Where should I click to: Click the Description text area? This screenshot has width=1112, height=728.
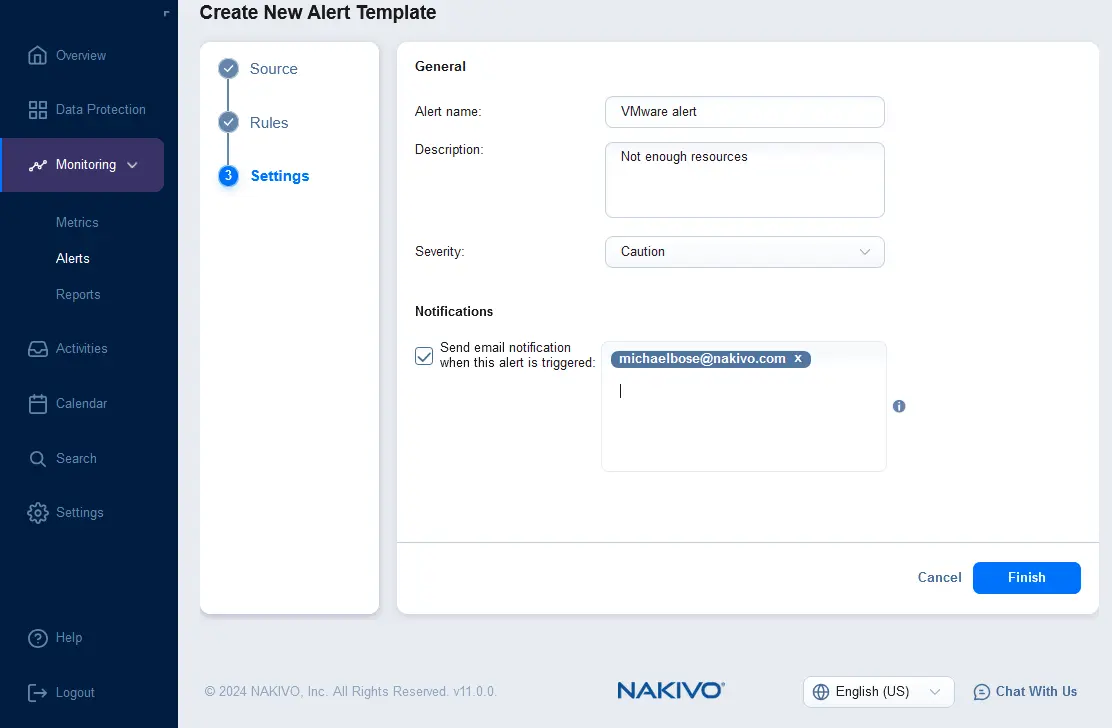pos(745,180)
